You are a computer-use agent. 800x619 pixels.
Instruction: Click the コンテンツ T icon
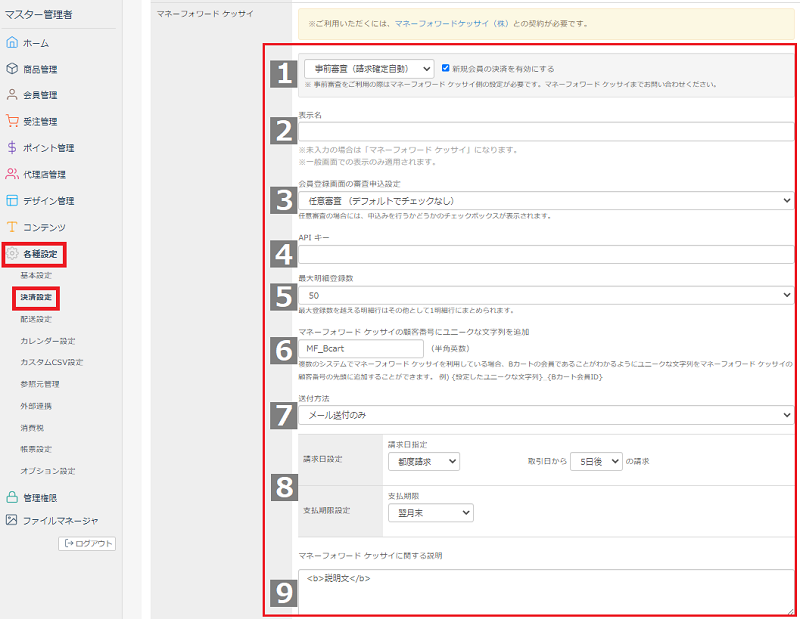(12, 227)
